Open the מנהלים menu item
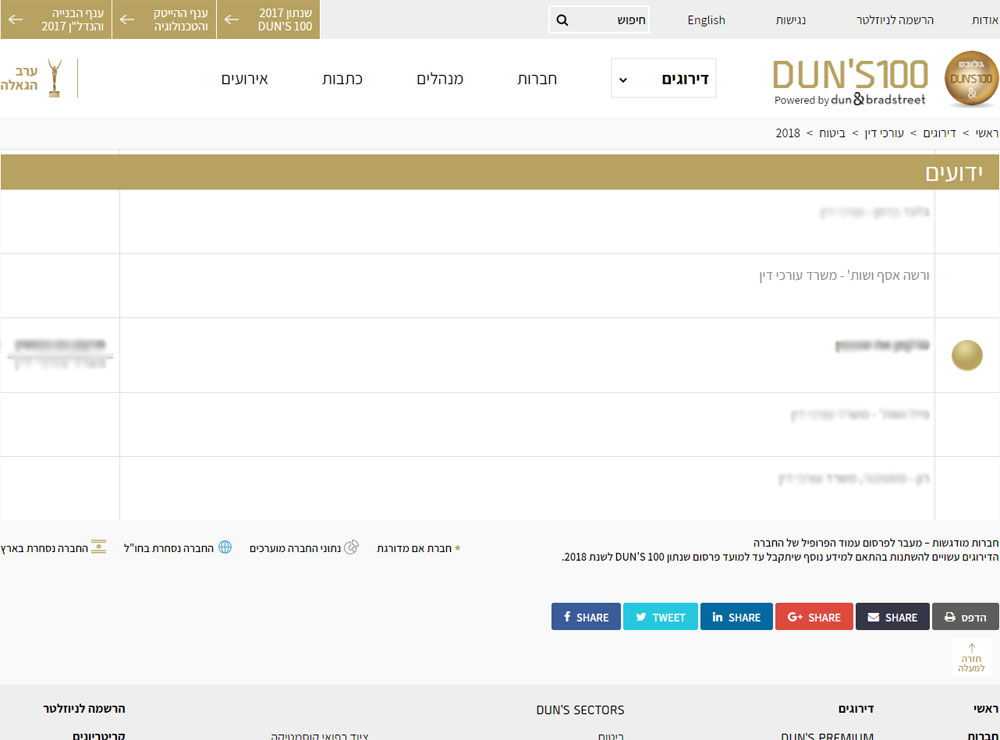 (440, 79)
